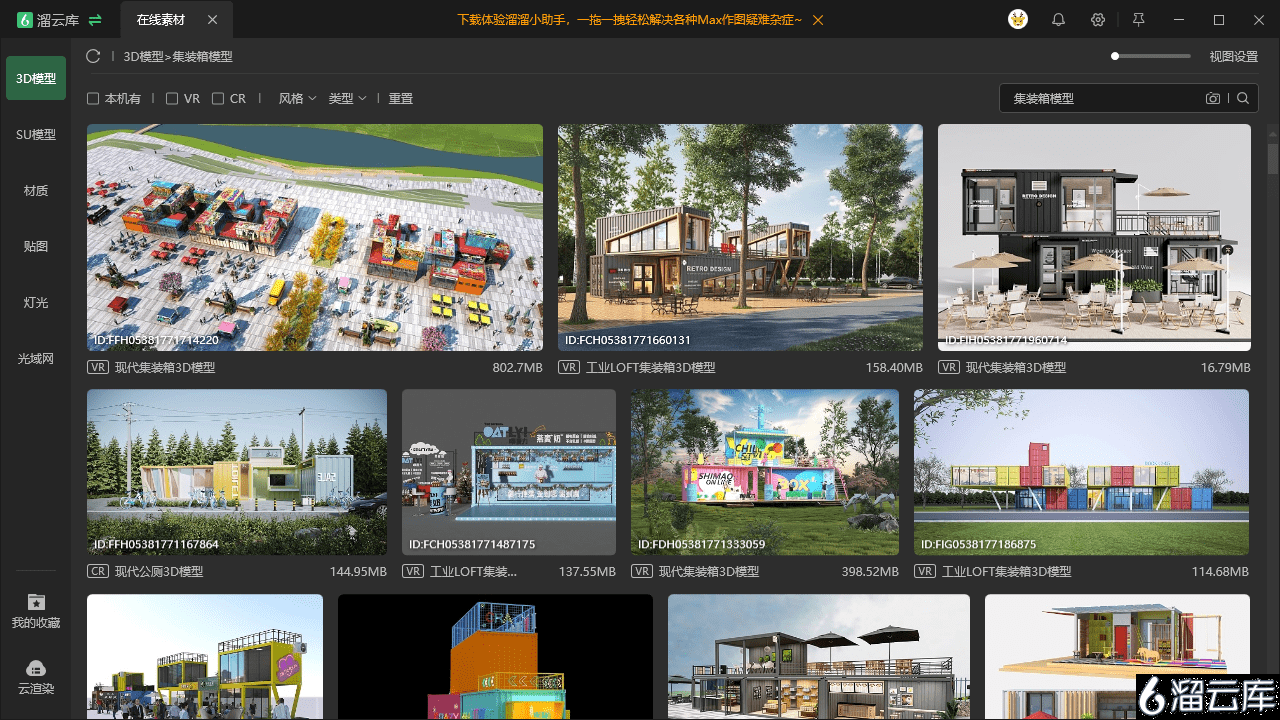Click the 重置 reset button

[x=401, y=99]
